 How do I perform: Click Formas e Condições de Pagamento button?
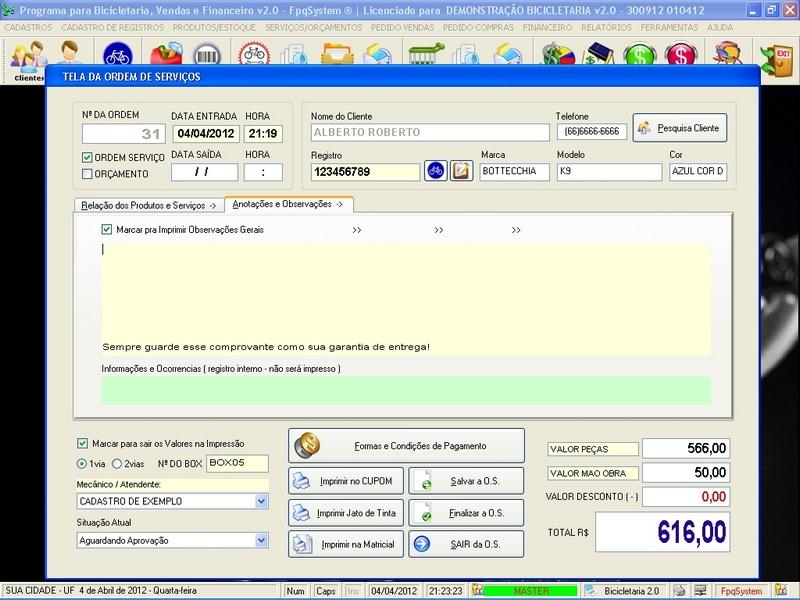406,446
